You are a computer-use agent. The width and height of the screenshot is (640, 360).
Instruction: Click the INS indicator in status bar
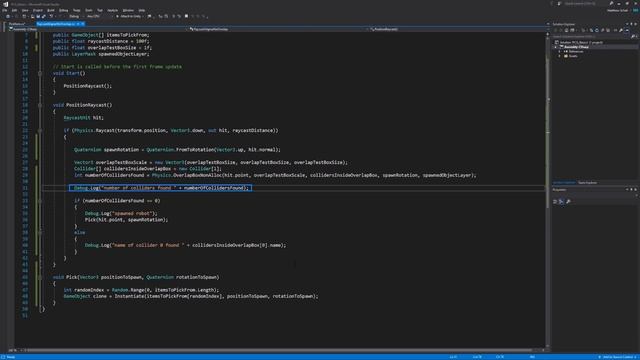pos(532,357)
